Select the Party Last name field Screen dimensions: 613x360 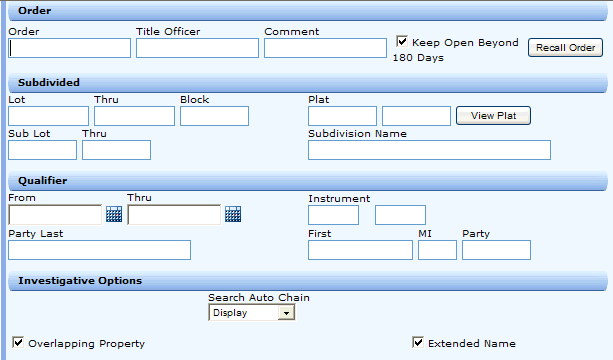tap(99, 250)
